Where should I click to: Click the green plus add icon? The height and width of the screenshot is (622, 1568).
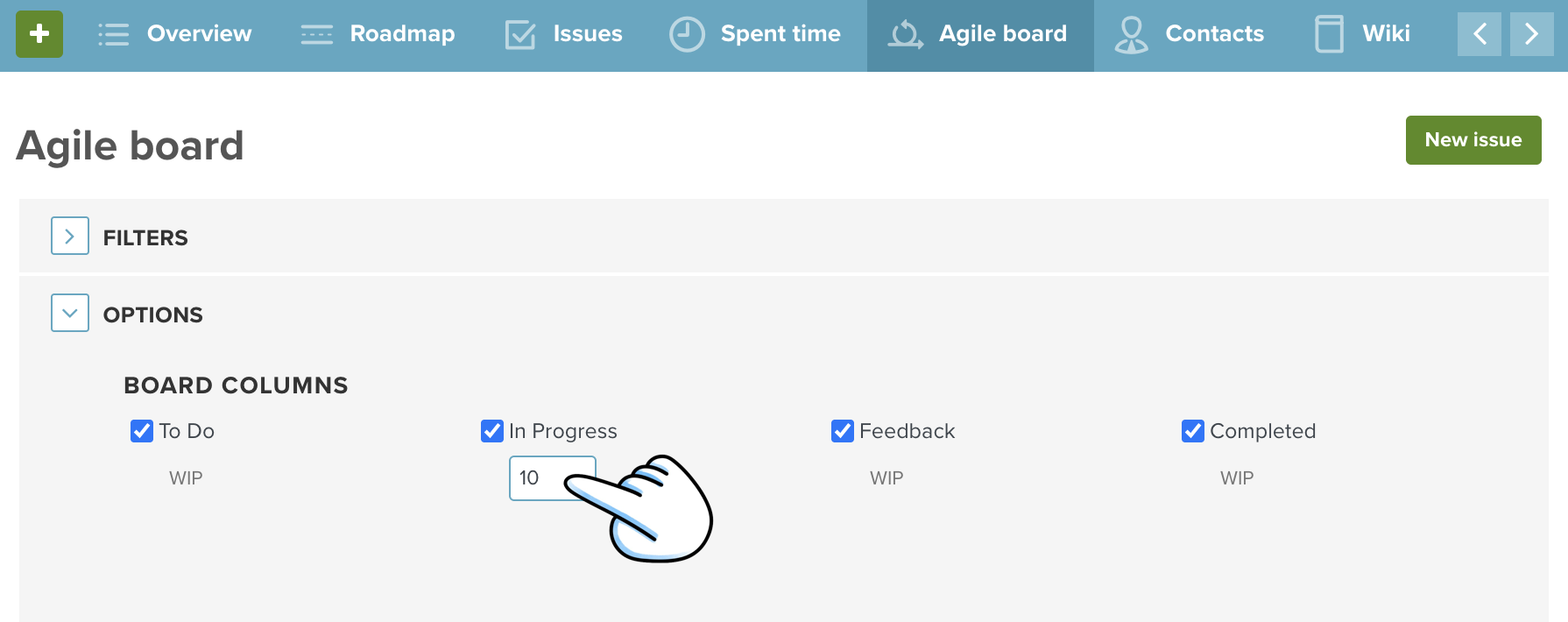tap(39, 34)
